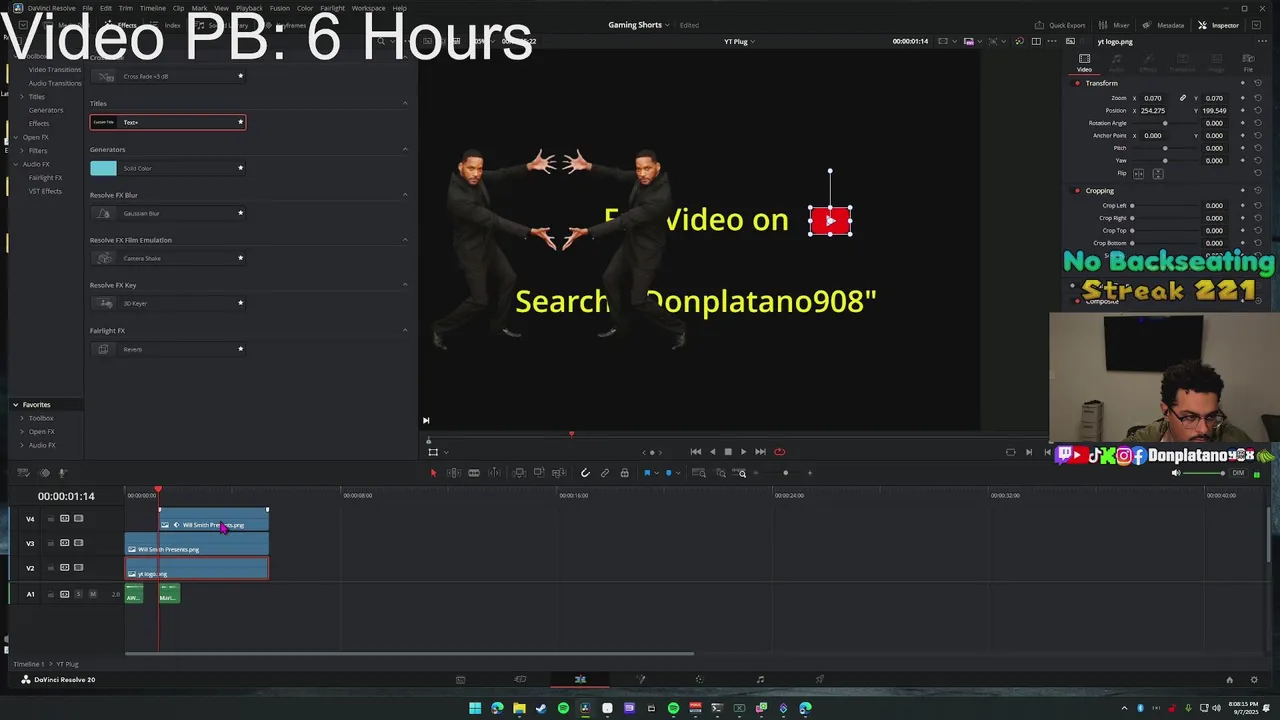
Task: Open the Workspace menu
Action: (x=368, y=8)
